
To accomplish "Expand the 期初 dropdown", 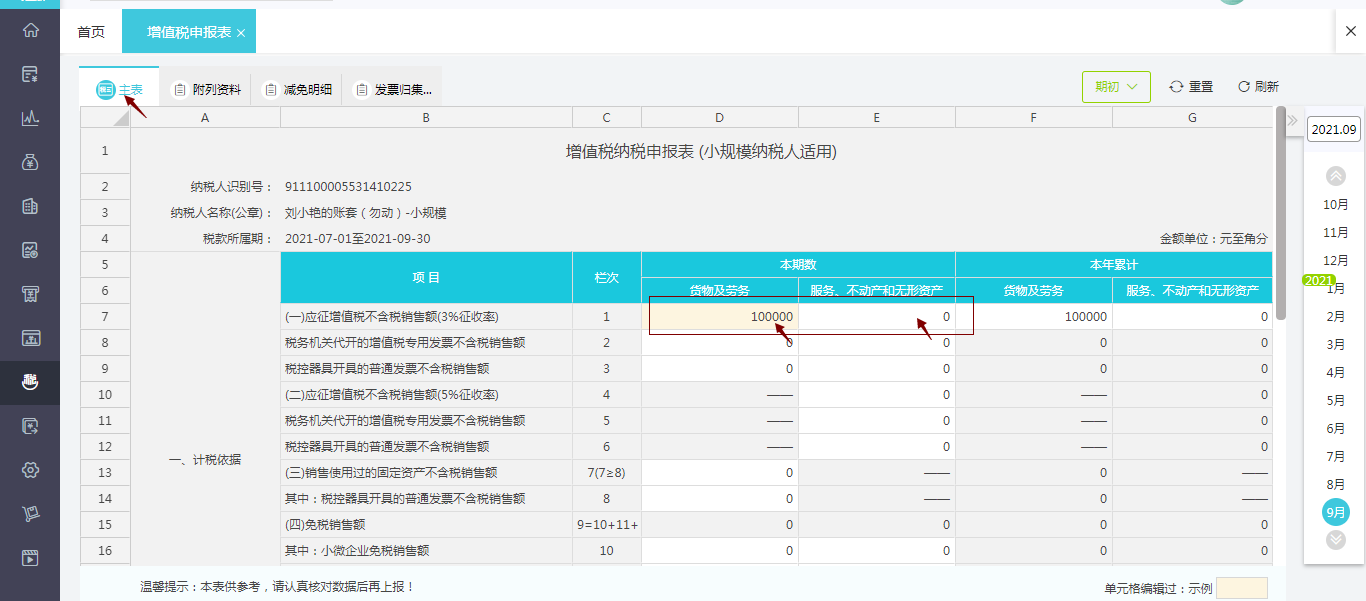I will click(x=1116, y=87).
